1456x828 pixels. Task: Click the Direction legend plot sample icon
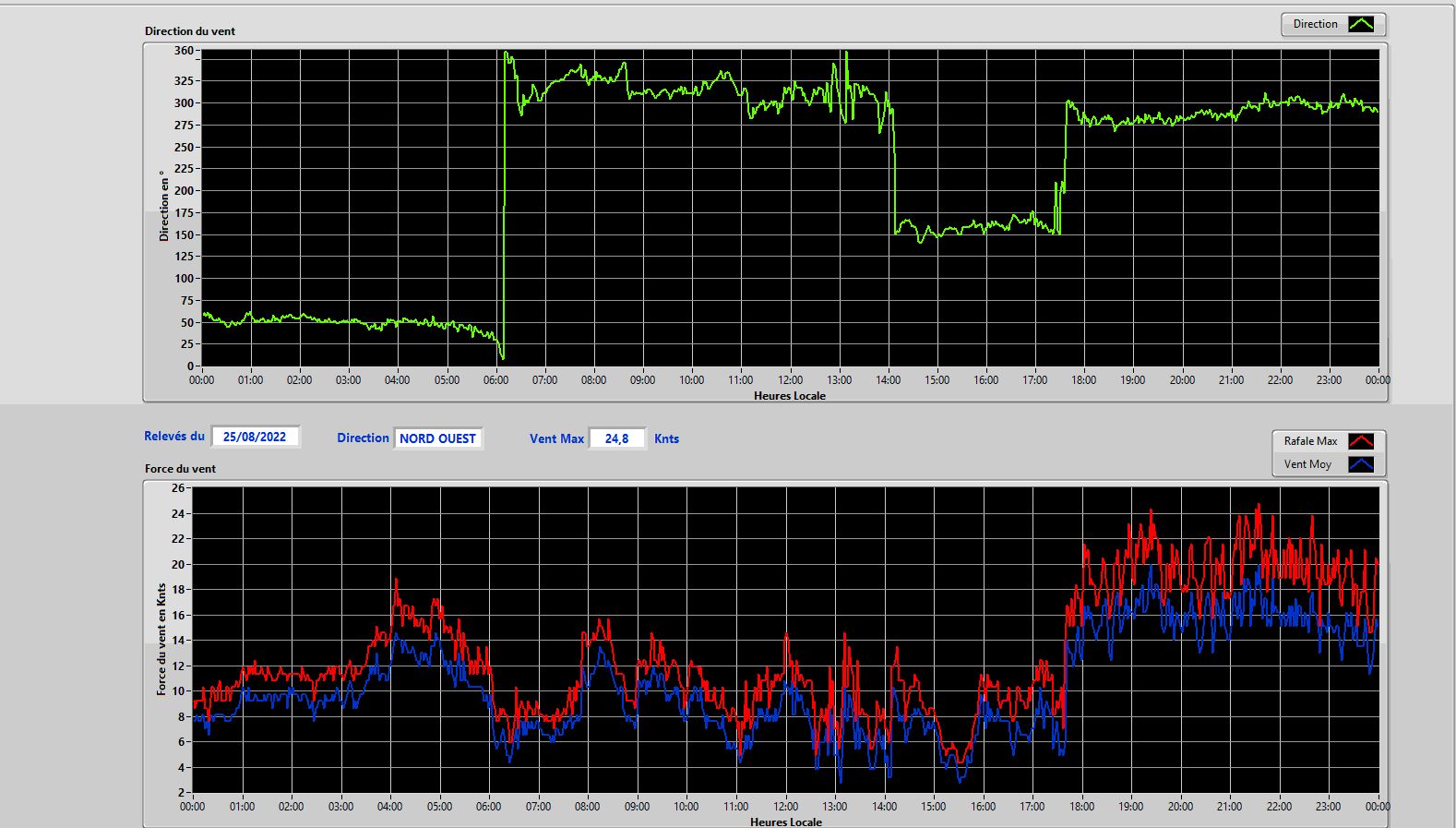pos(1361,24)
